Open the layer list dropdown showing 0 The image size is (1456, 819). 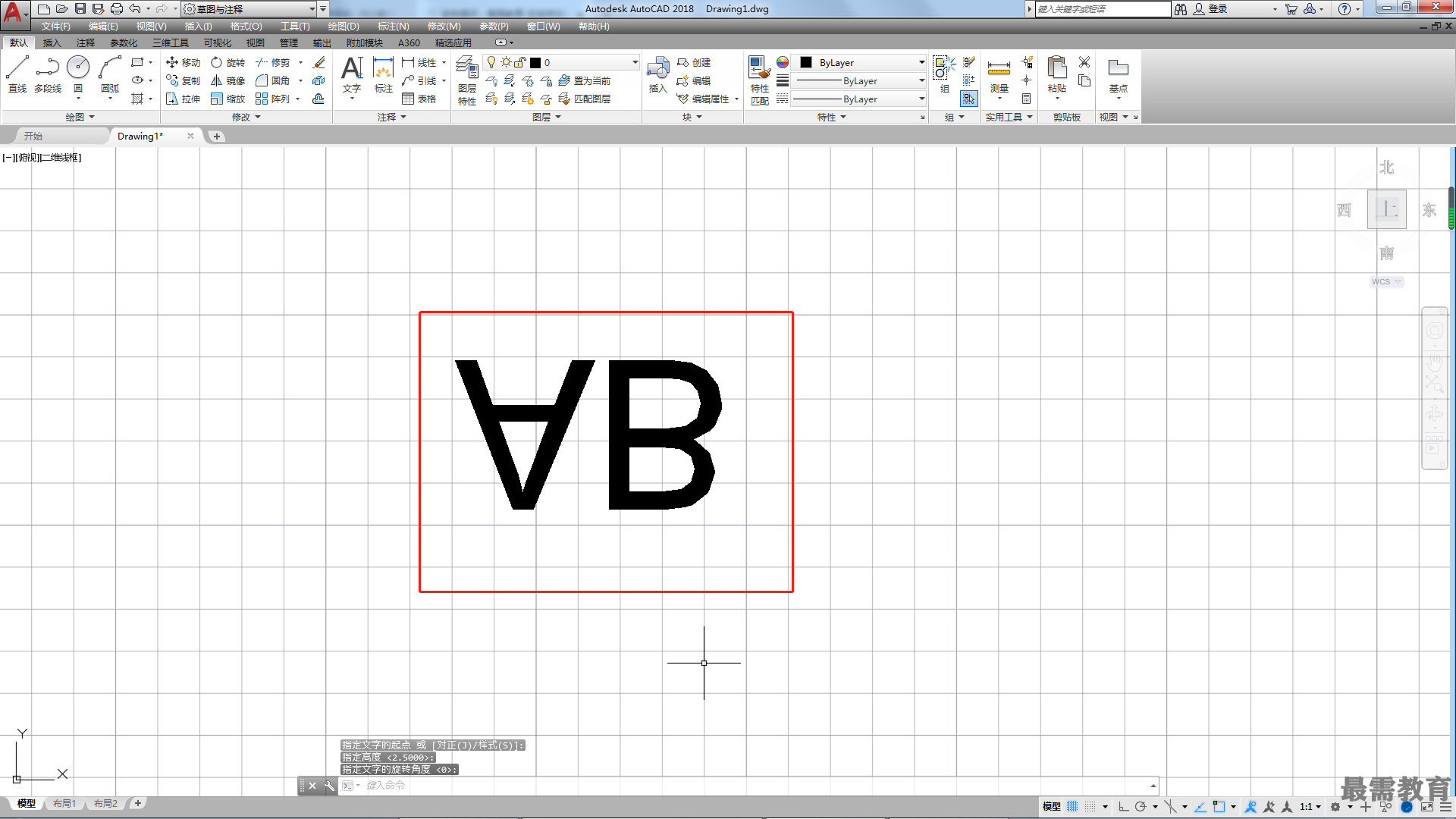pos(561,62)
